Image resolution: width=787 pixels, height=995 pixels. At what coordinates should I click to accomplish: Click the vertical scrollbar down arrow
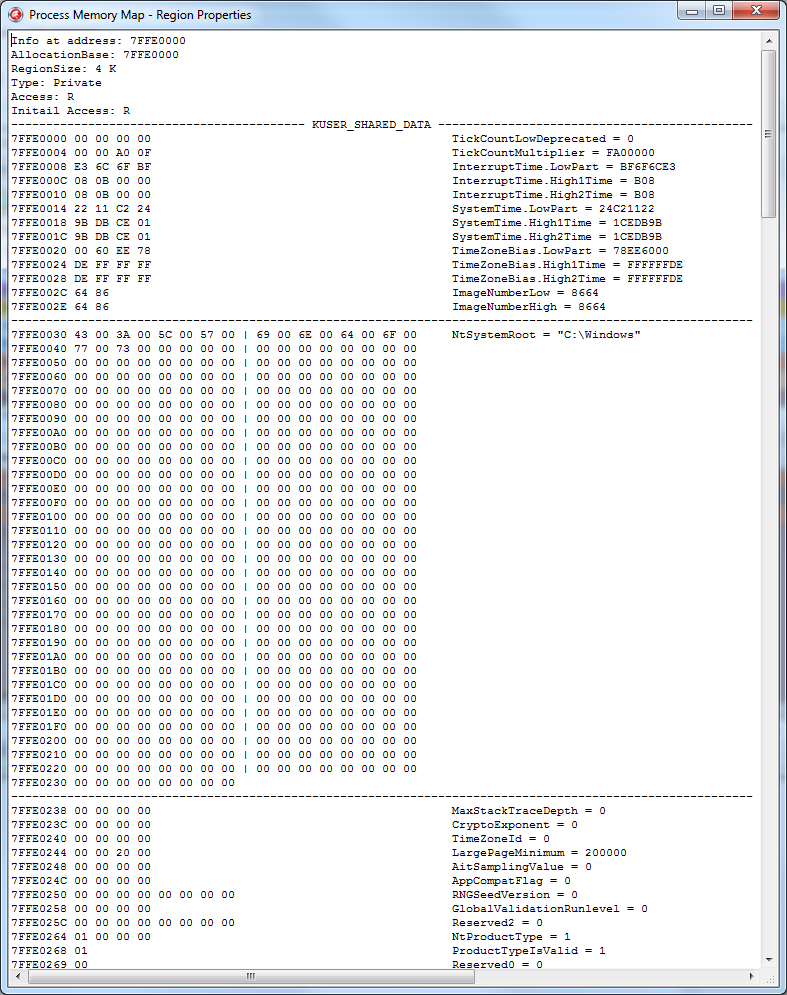point(769,960)
